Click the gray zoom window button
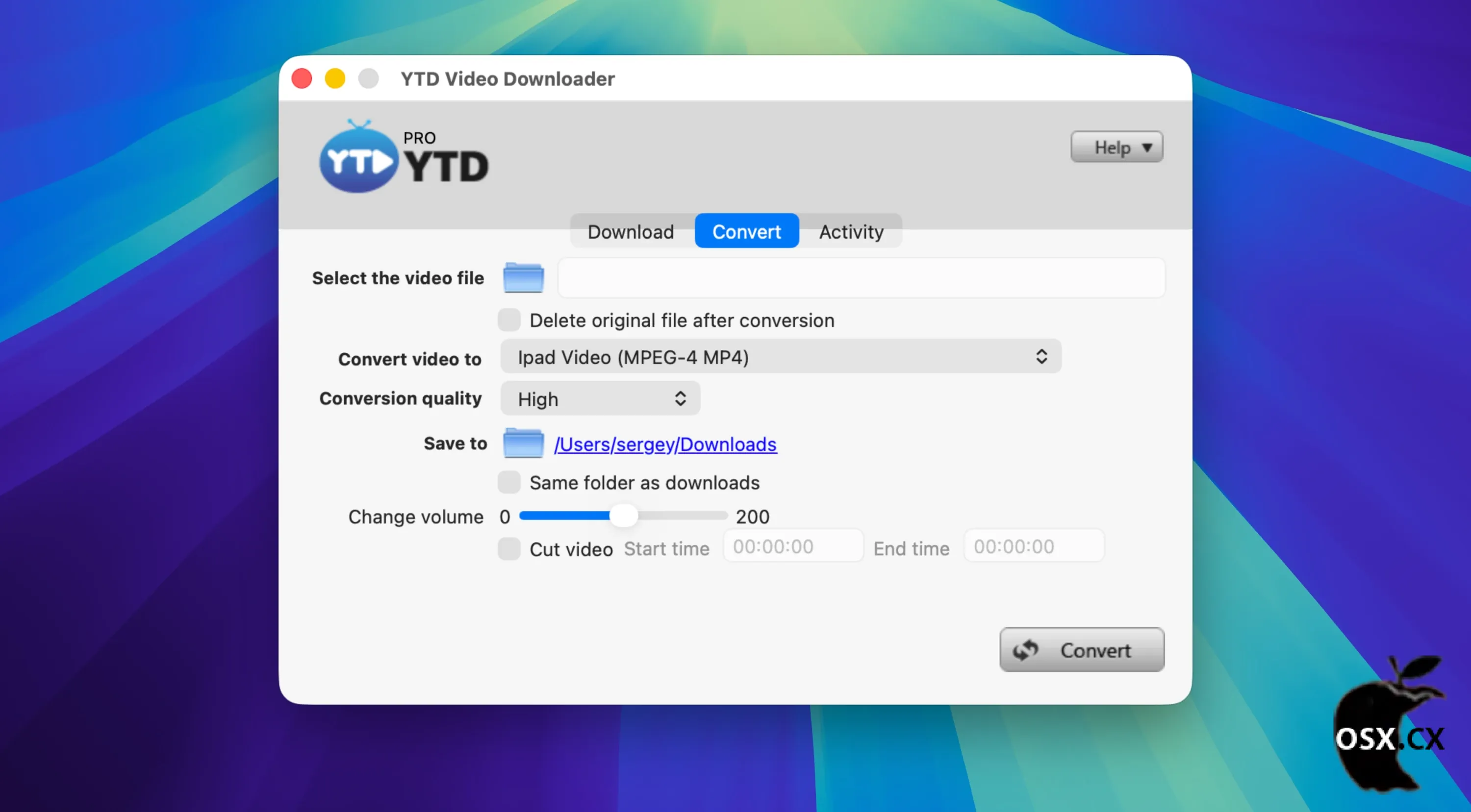The image size is (1471, 812). tap(368, 78)
